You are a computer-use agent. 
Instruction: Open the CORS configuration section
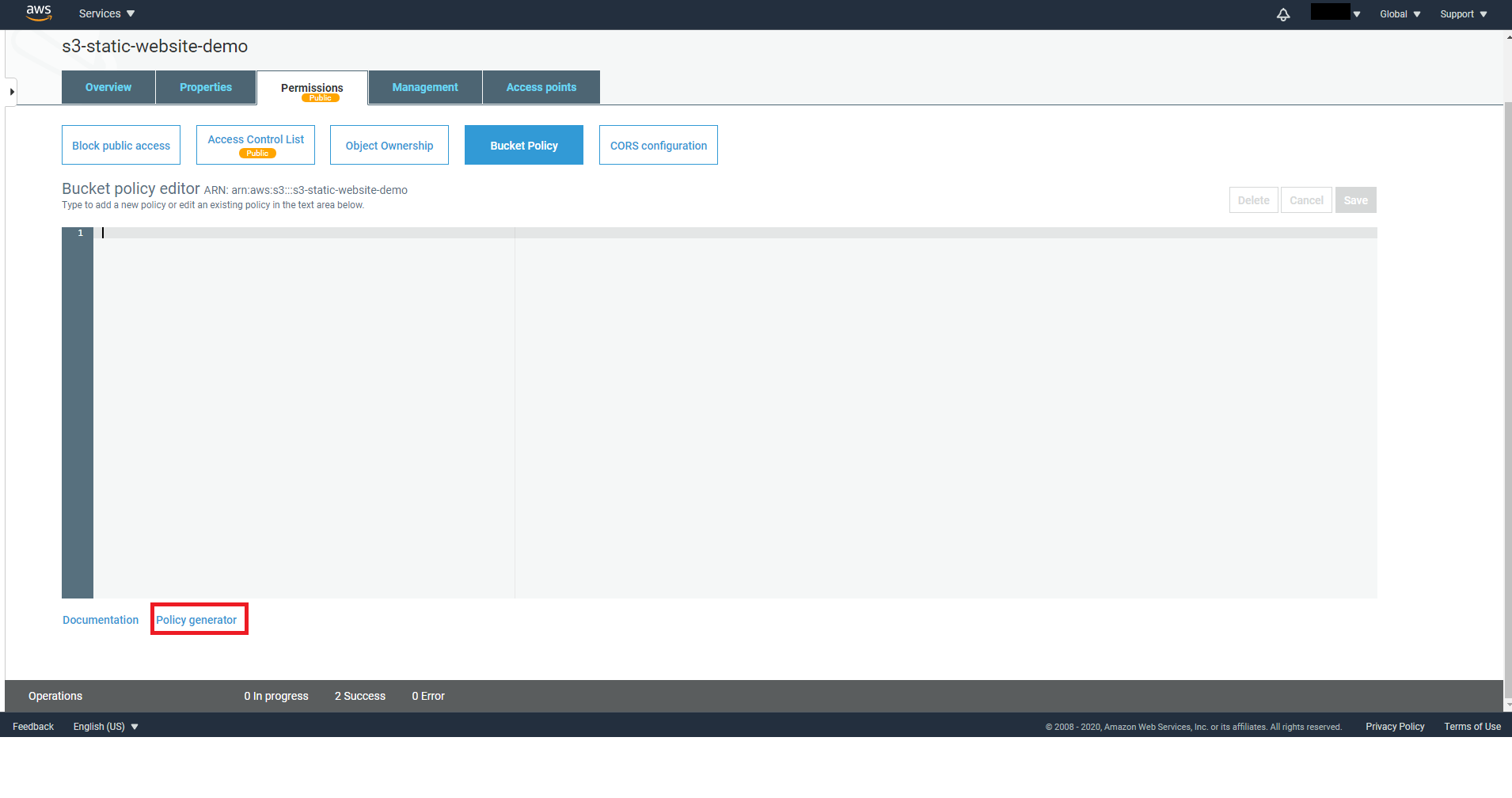[659, 145]
